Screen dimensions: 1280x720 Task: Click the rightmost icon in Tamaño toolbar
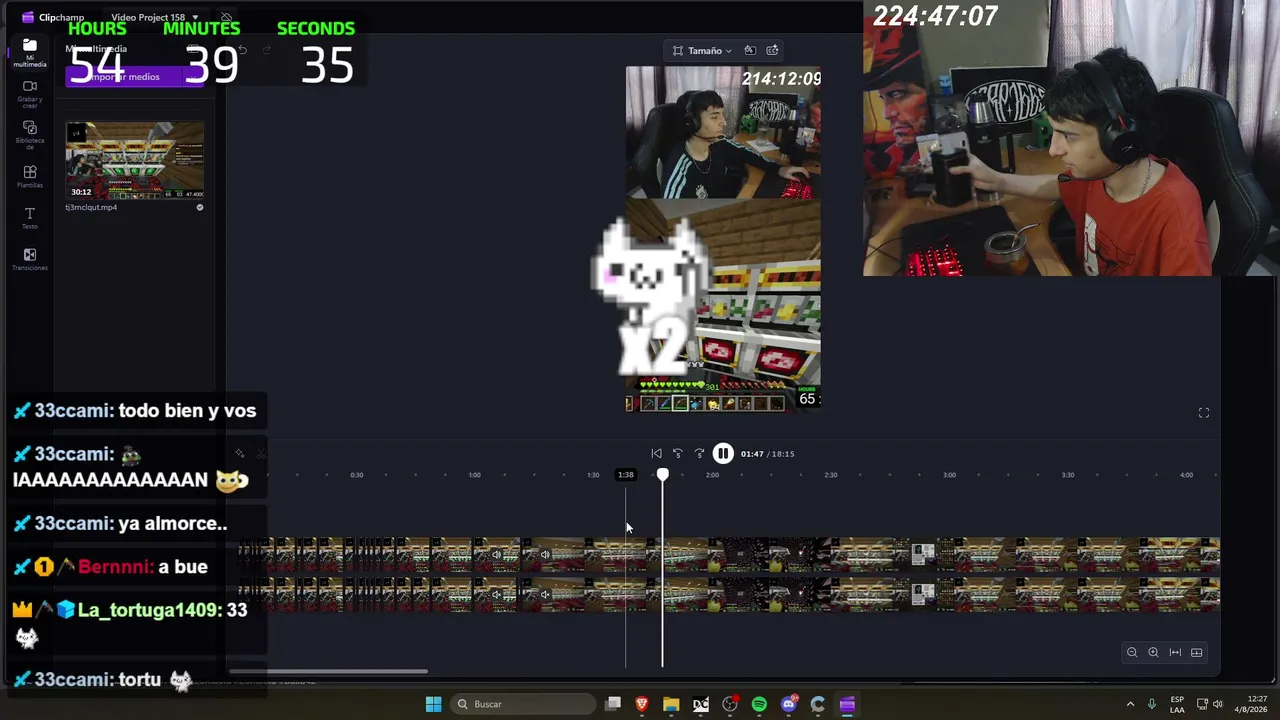point(773,50)
